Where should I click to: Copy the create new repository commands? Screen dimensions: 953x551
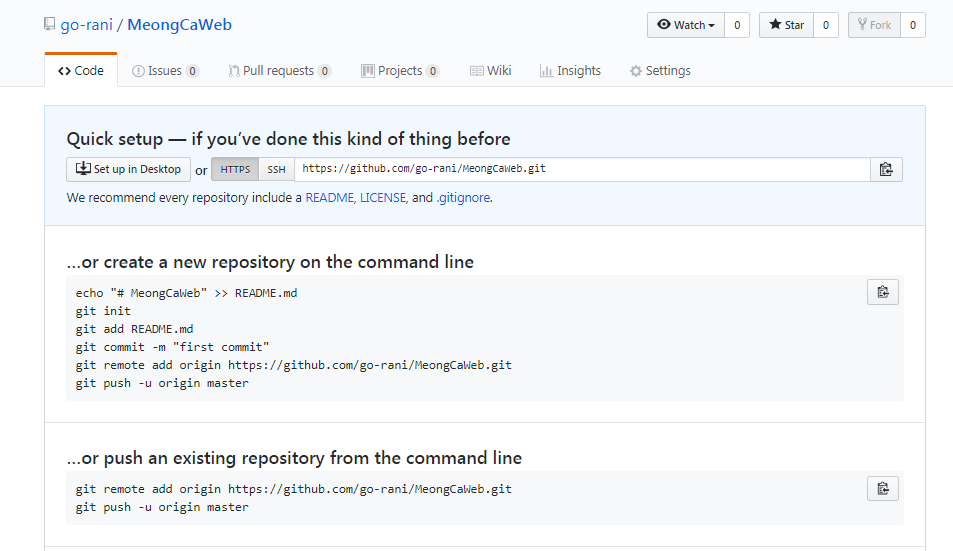[x=883, y=292]
